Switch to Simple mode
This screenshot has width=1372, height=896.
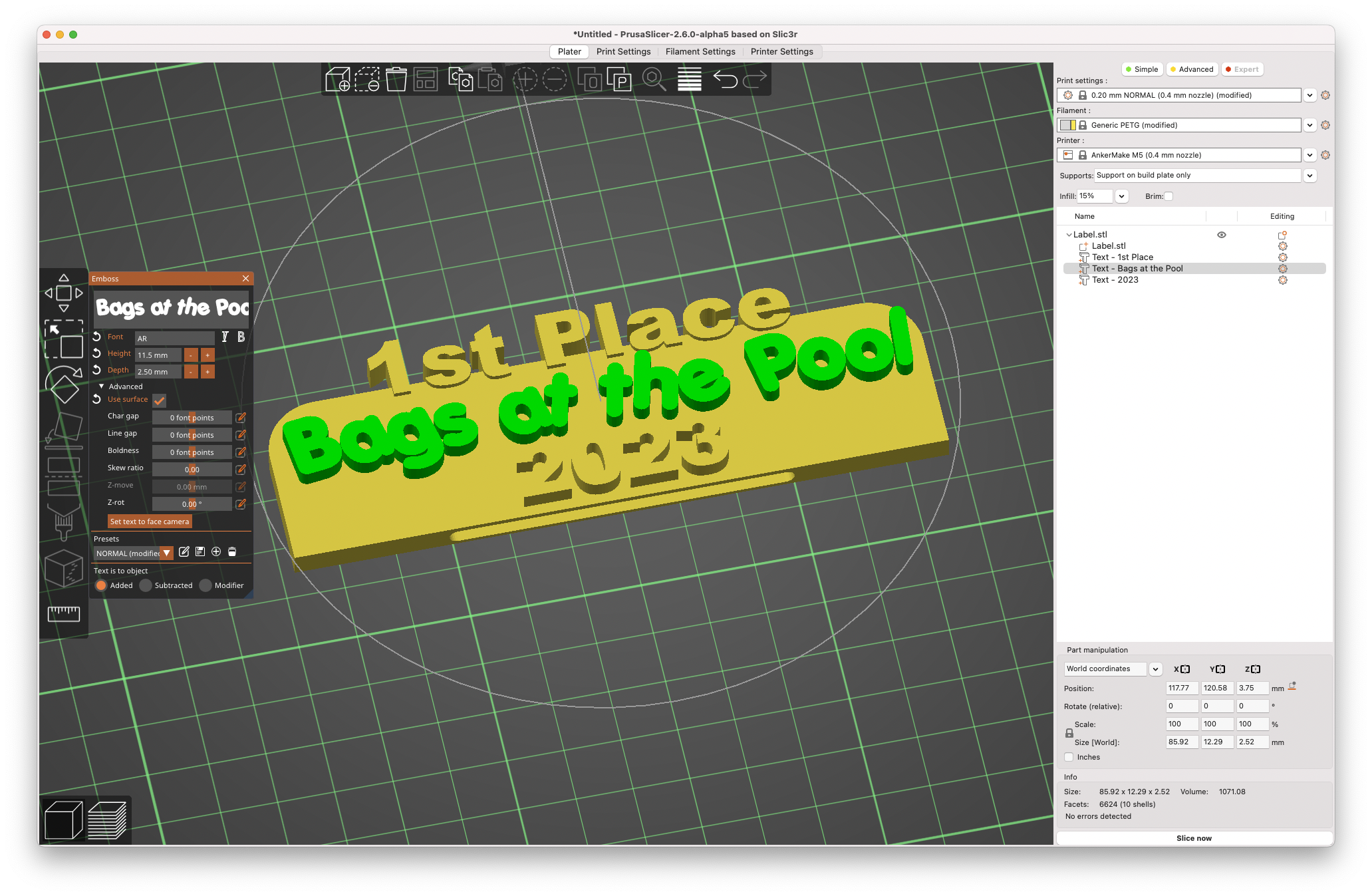1142,69
